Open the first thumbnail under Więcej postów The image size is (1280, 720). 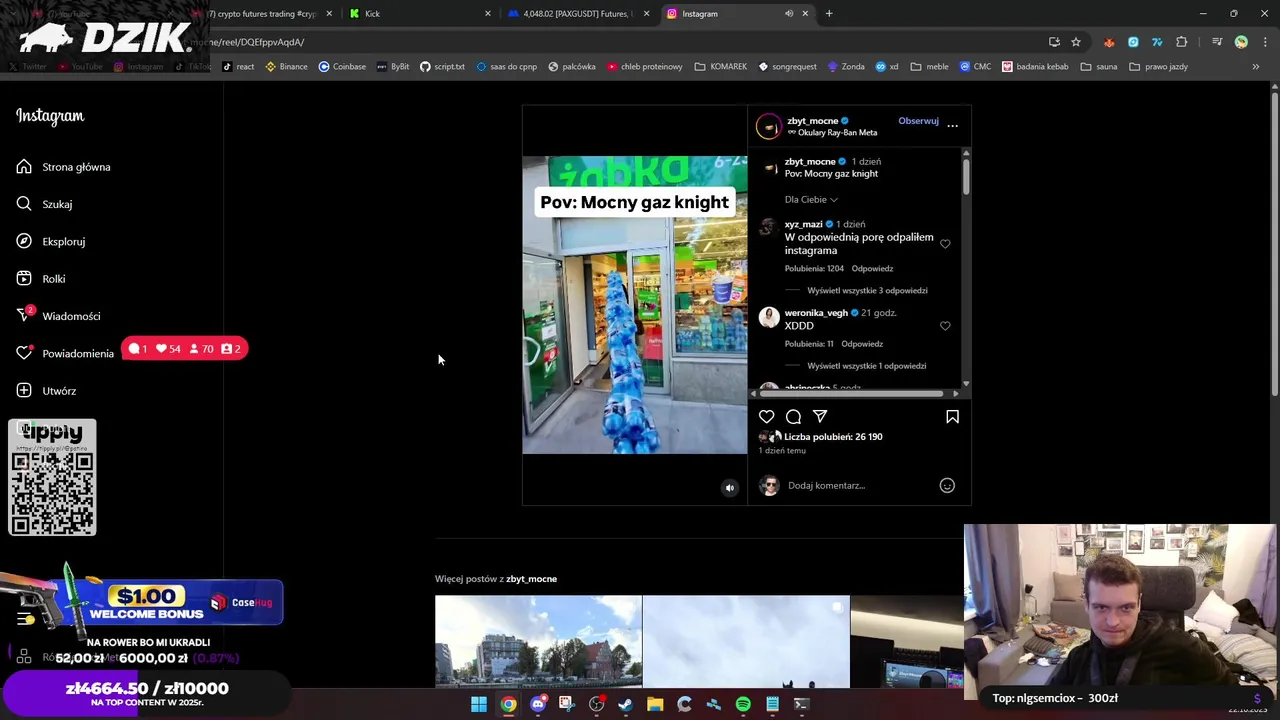pos(538,642)
